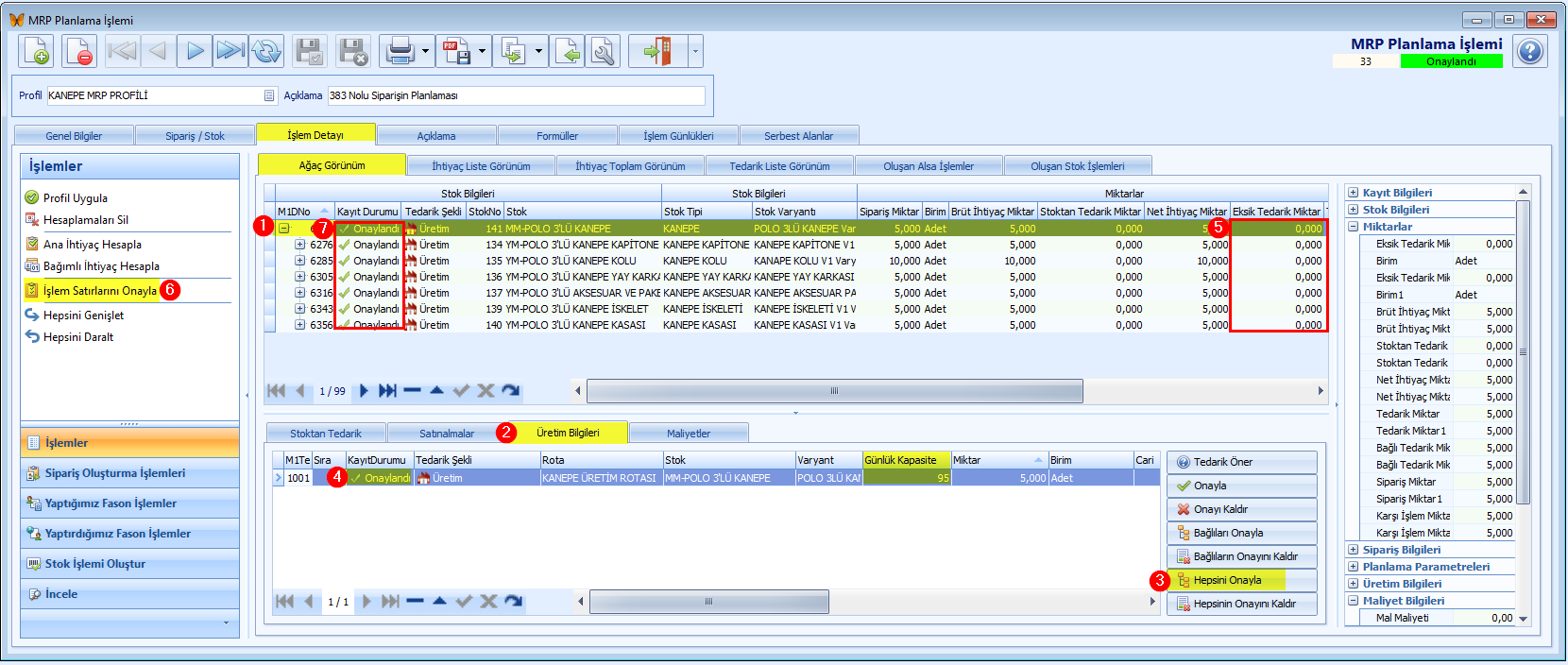Switch to İhtiyaç Liste Görünüm tab
The height and width of the screenshot is (665, 1568).
(x=481, y=166)
